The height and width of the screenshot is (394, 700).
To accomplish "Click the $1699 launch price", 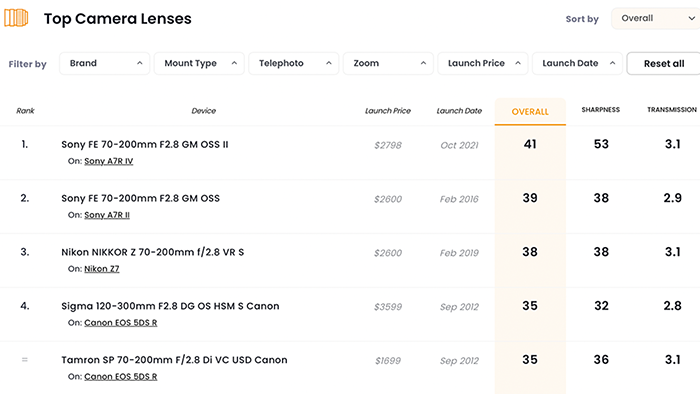I will pyautogui.click(x=388, y=361).
